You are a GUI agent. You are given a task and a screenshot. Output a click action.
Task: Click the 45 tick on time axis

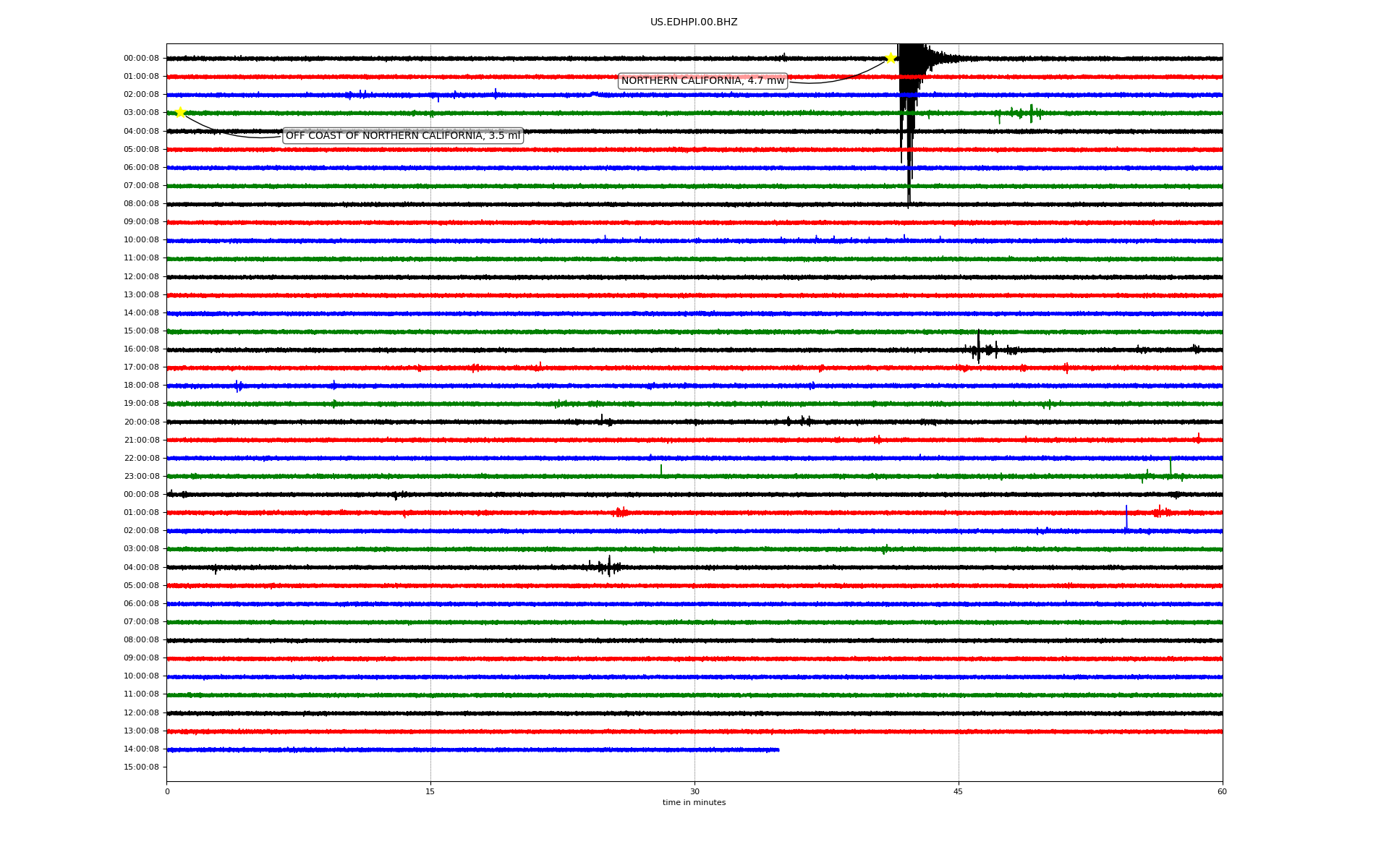[958, 791]
